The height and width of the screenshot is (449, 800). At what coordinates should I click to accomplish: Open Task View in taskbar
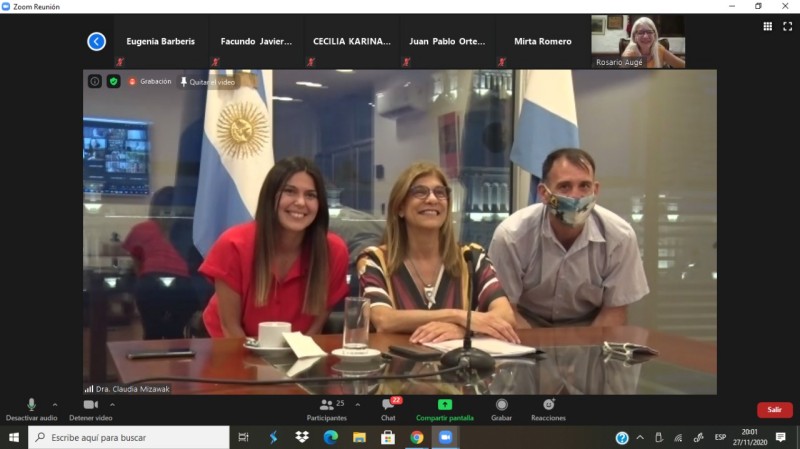coord(244,437)
